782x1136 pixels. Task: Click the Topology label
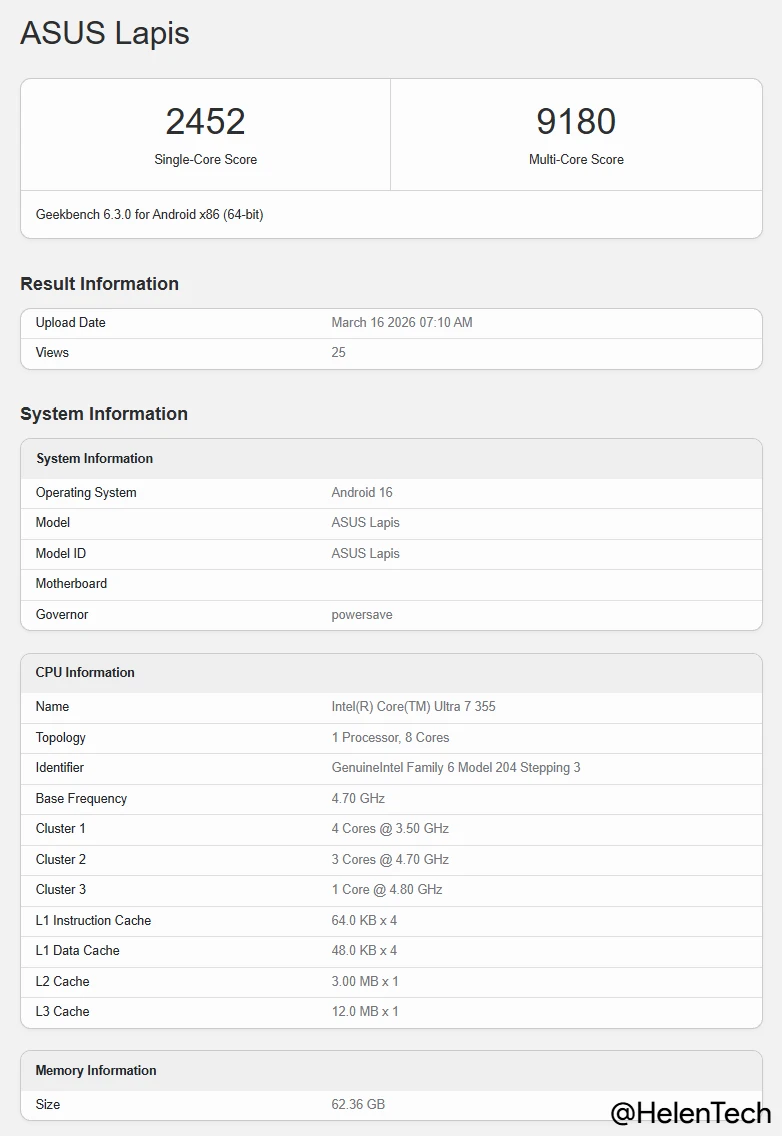tap(60, 738)
